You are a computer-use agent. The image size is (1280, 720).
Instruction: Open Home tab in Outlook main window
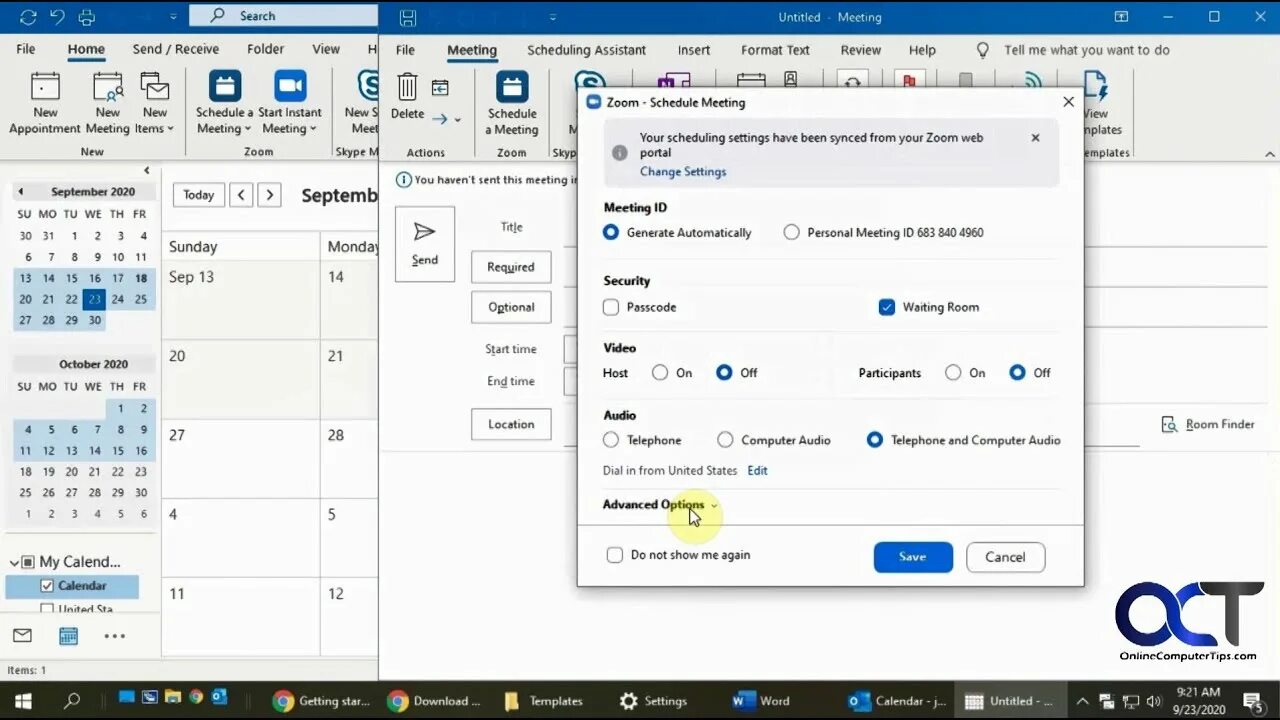click(x=86, y=49)
